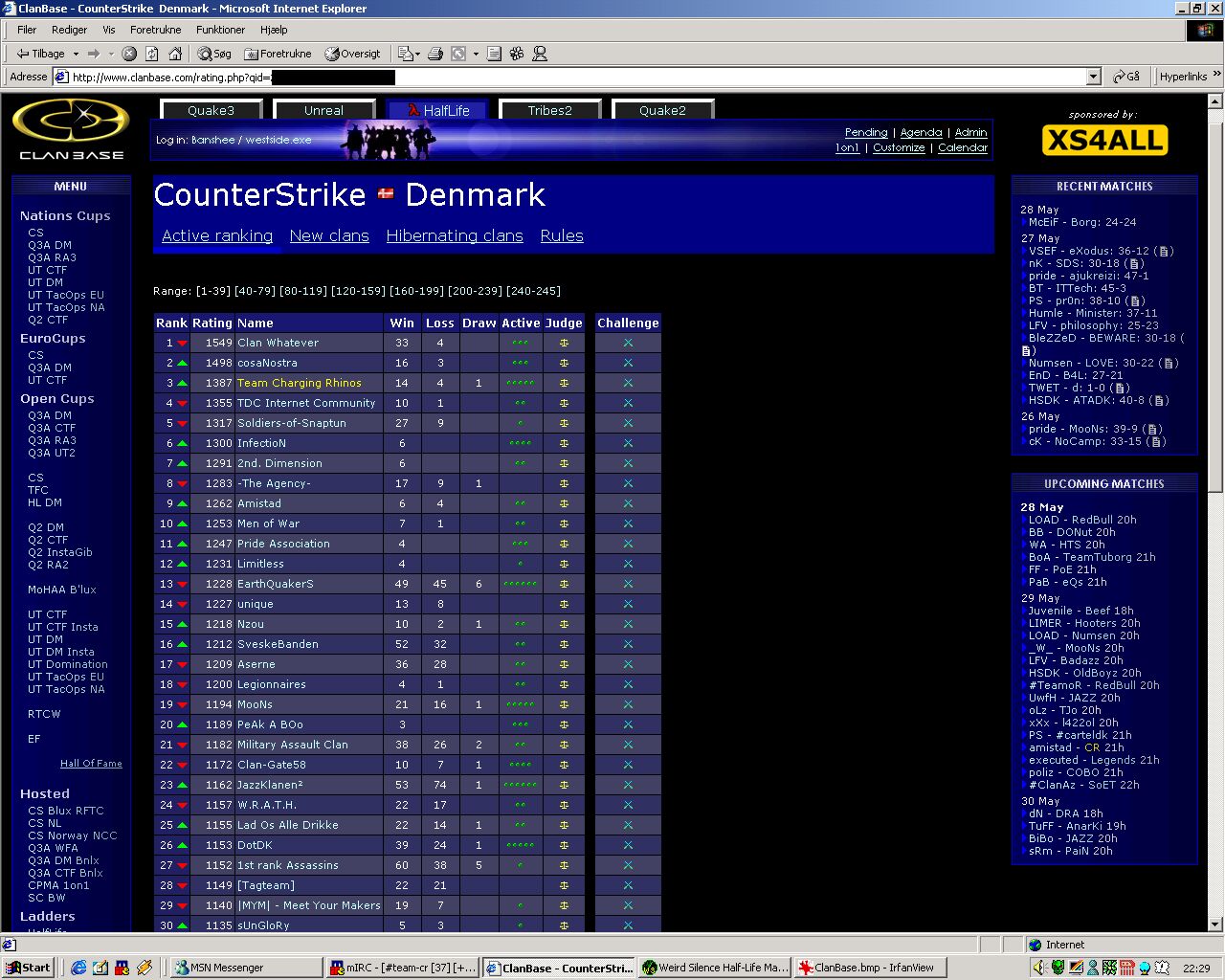The height and width of the screenshot is (980, 1225).
Task: Click the Print icon in toolbar
Action: pos(435,54)
